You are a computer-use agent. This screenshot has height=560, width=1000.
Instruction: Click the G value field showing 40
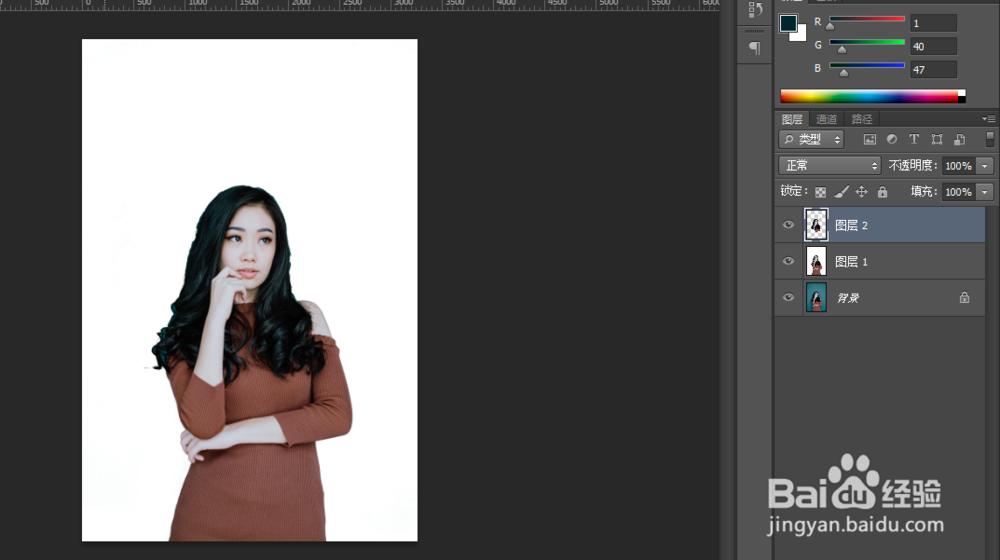pyautogui.click(x=933, y=46)
